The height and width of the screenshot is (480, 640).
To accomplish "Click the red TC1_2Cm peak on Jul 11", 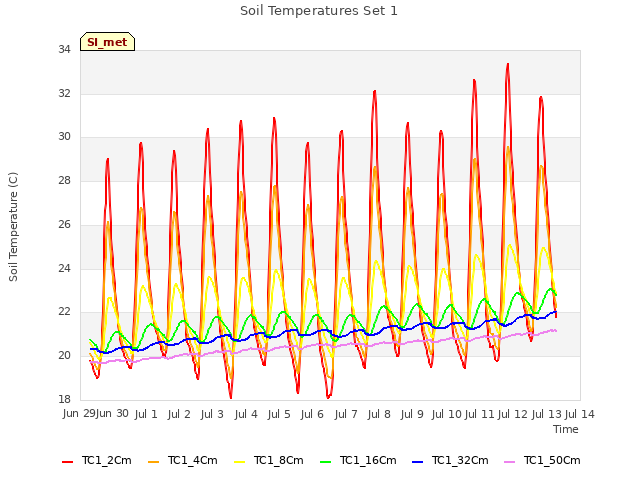I will 474,80.
